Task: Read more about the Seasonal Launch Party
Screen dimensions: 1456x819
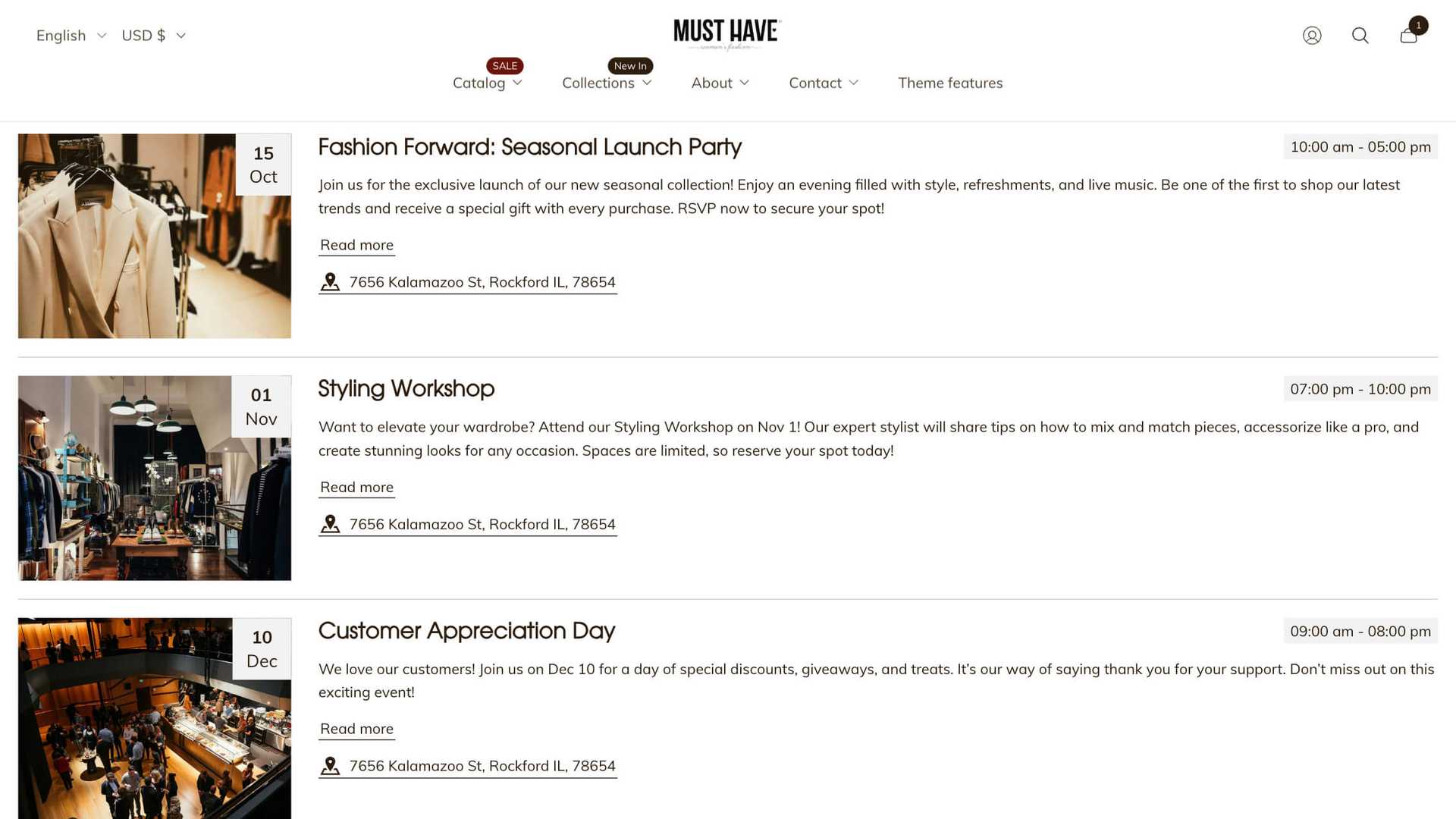Action: 356,245
